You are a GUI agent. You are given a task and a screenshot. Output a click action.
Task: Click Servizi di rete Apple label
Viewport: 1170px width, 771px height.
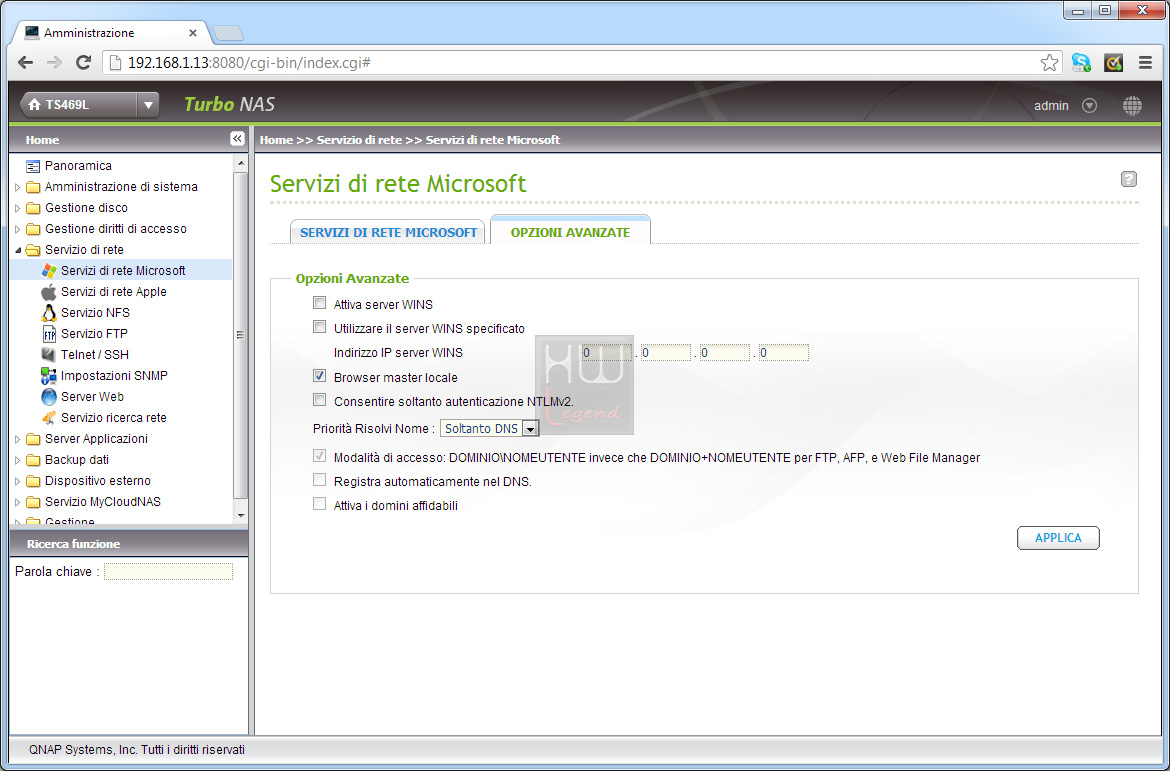[113, 292]
